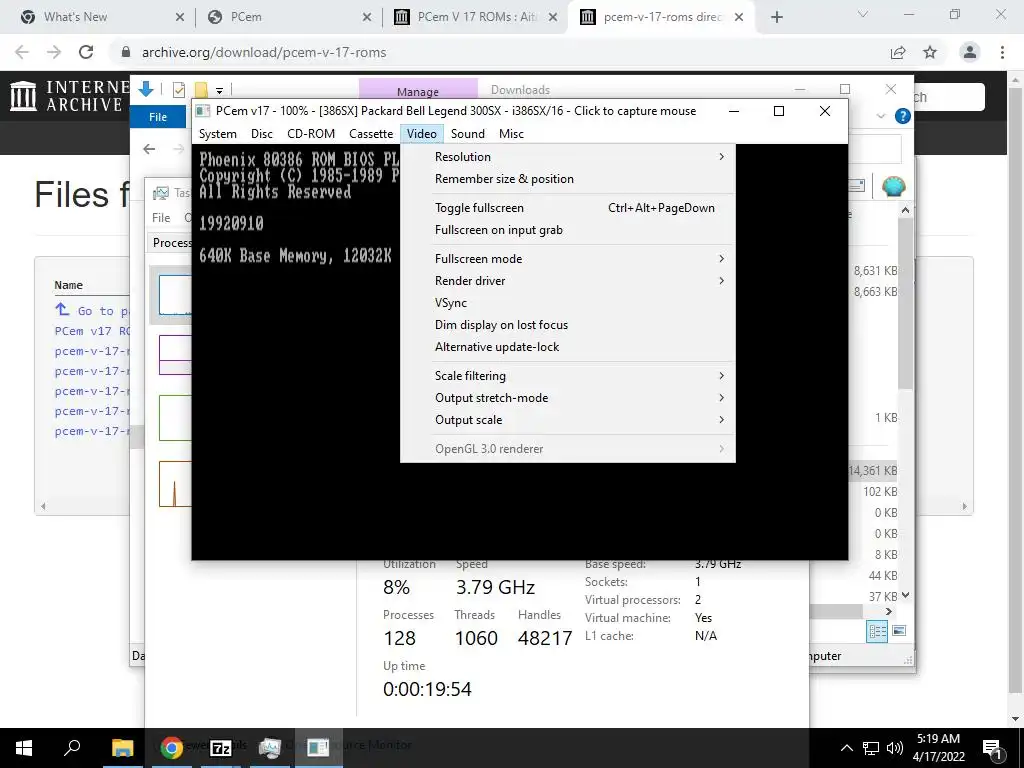
Task: Switch Explorer to large icons view
Action: [899, 631]
